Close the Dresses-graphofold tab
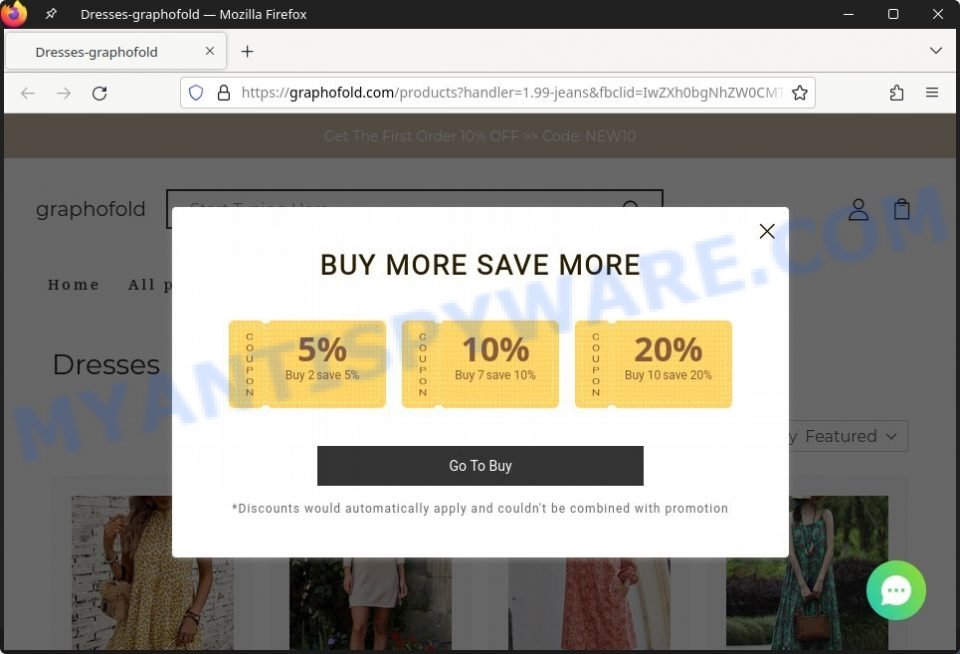 click(209, 51)
